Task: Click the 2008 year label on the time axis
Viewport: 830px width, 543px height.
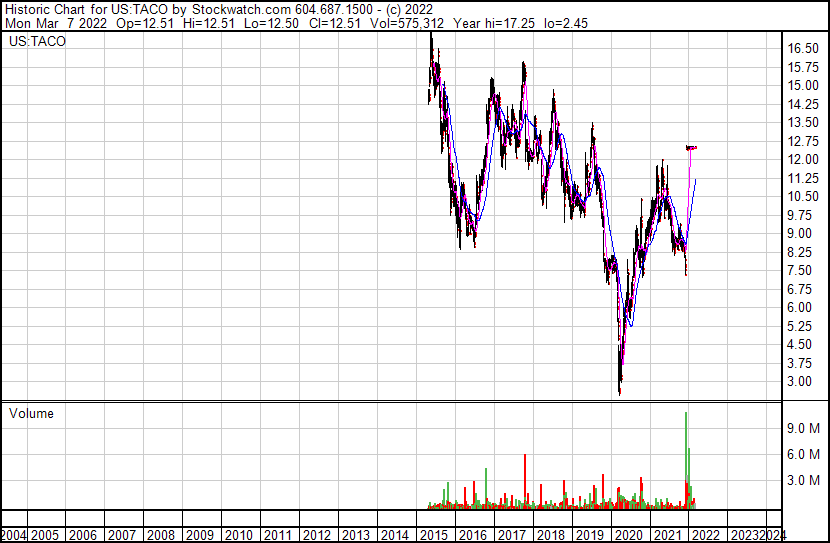Action: [x=161, y=535]
